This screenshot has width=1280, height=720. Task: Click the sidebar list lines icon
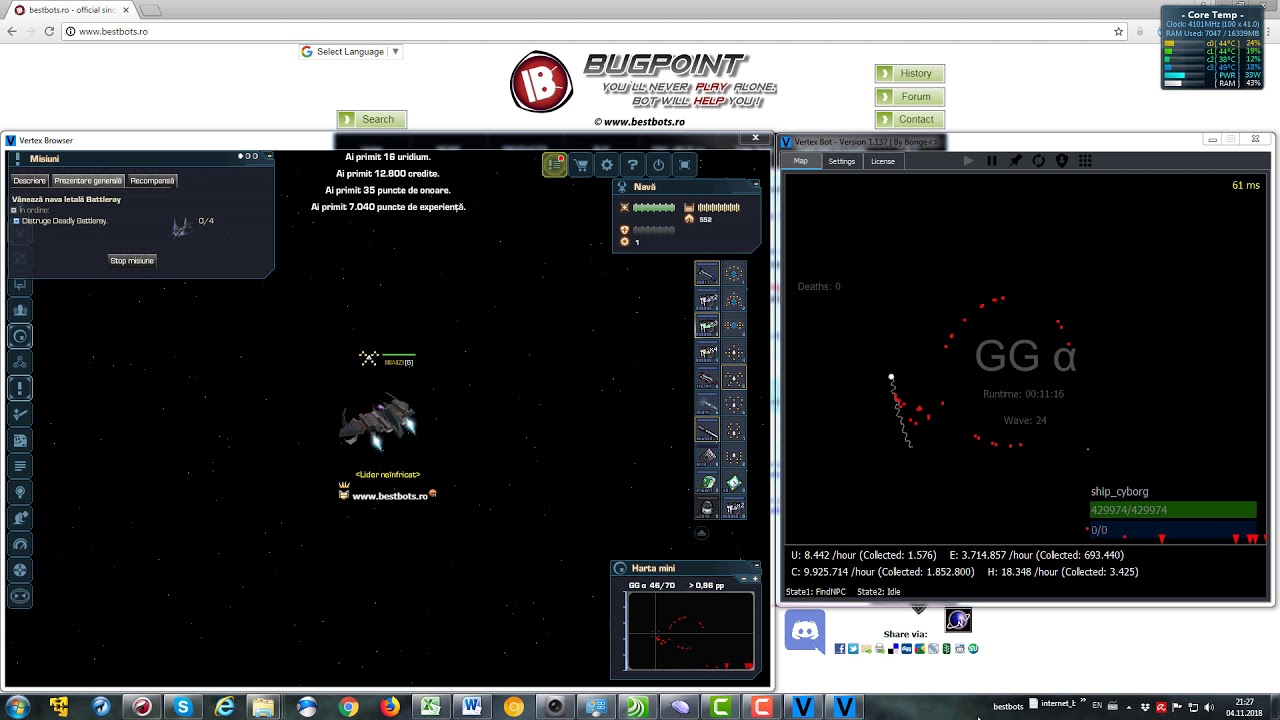click(20, 466)
